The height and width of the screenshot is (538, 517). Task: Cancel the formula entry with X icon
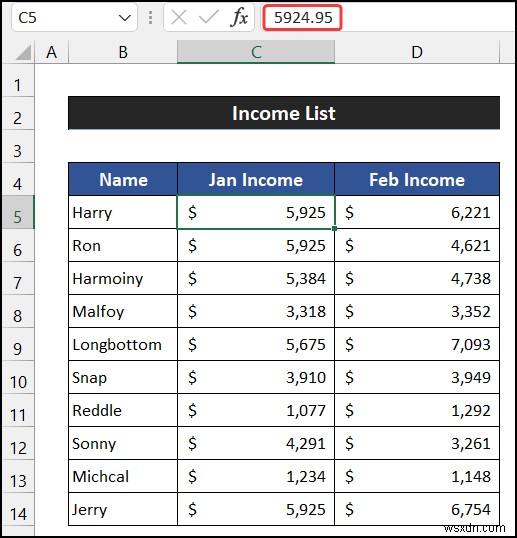tap(179, 17)
